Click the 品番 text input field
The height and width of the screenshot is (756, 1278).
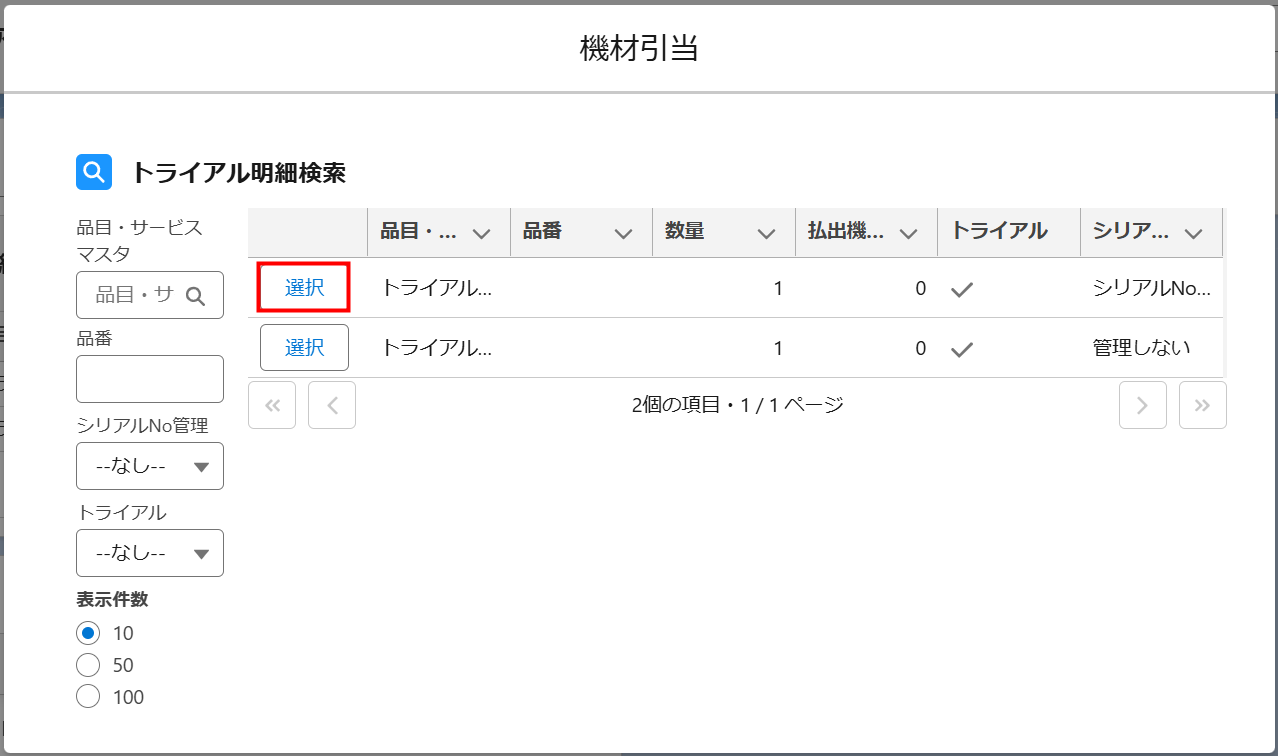(150, 379)
